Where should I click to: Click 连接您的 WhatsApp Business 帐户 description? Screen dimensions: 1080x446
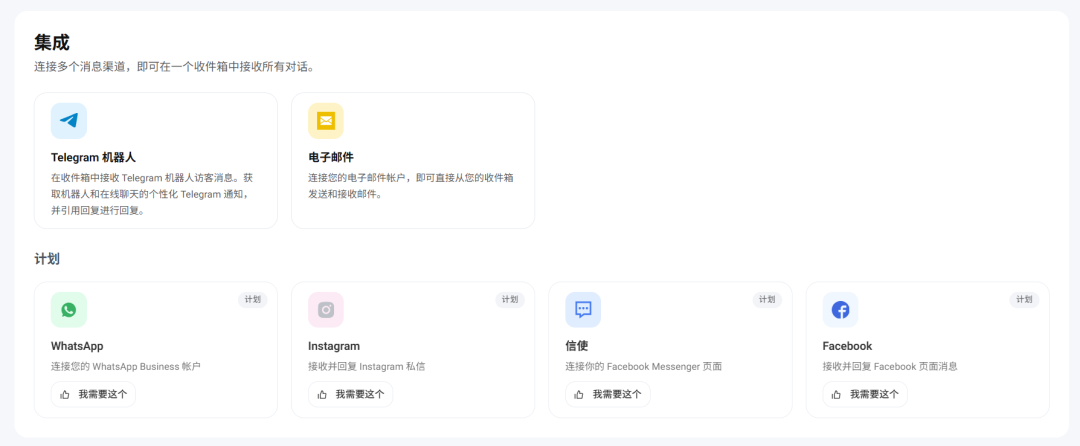(125, 367)
